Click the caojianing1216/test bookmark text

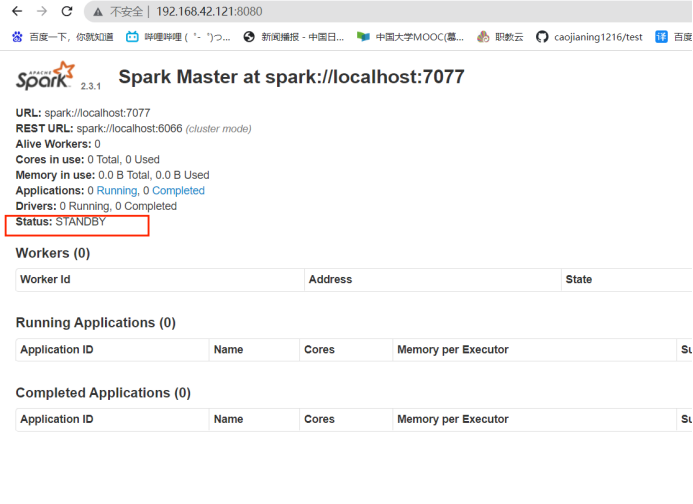pyautogui.click(x=598, y=37)
